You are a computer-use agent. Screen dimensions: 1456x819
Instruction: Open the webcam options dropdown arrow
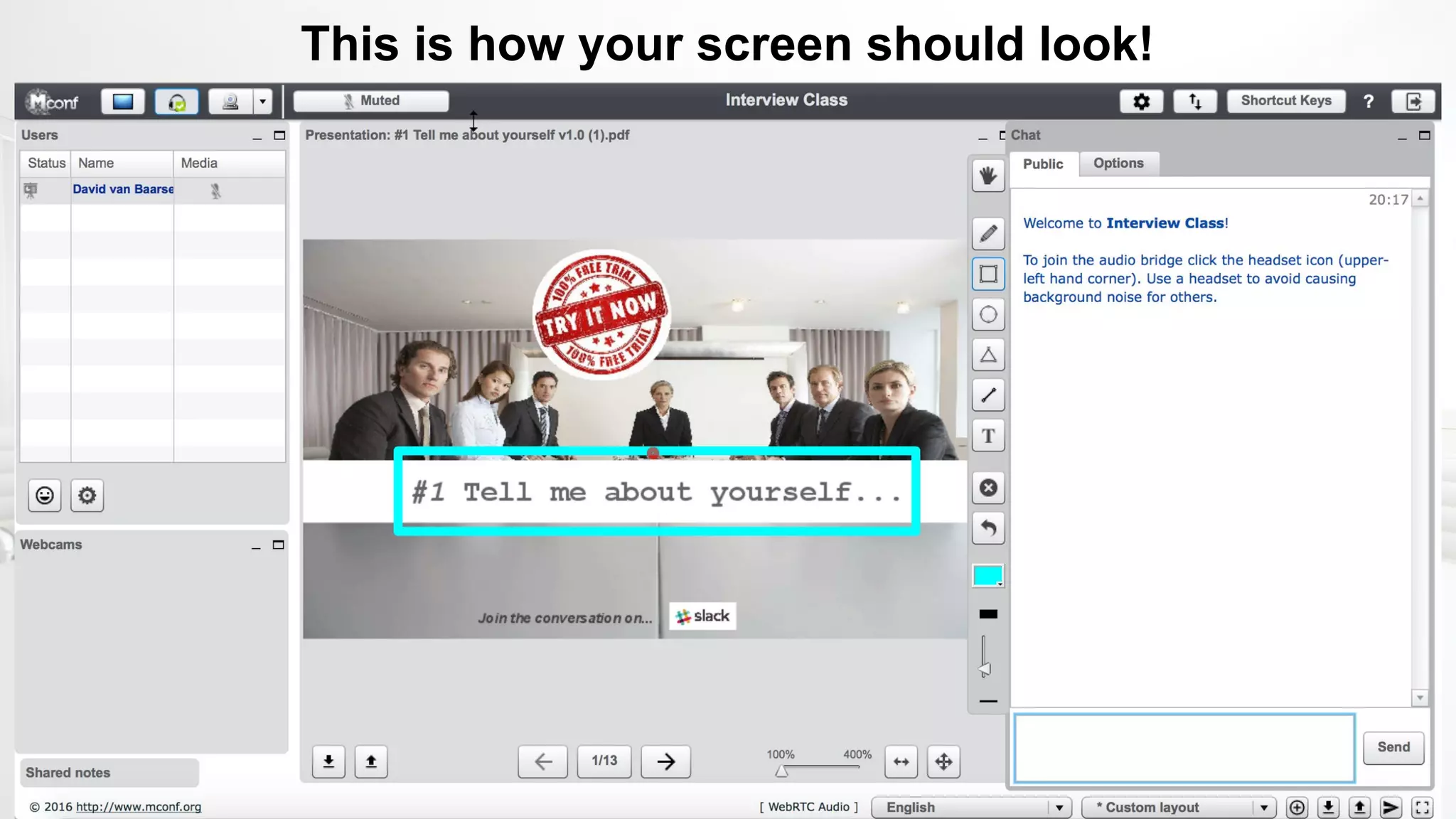point(263,102)
